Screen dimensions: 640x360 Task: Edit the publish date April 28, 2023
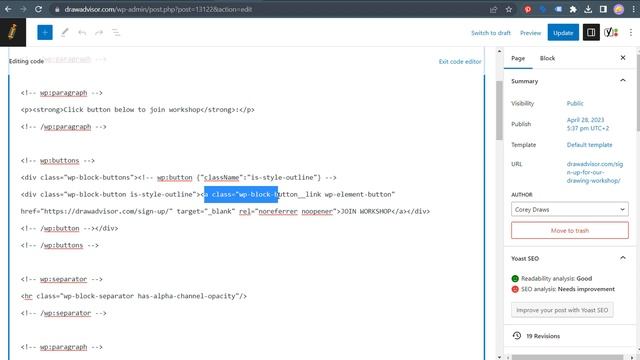[587, 124]
